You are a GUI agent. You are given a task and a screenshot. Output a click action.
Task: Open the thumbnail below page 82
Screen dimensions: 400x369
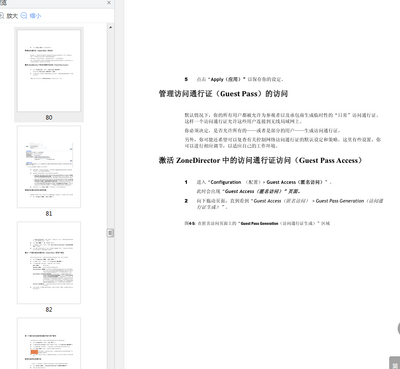pyautogui.click(x=49, y=343)
